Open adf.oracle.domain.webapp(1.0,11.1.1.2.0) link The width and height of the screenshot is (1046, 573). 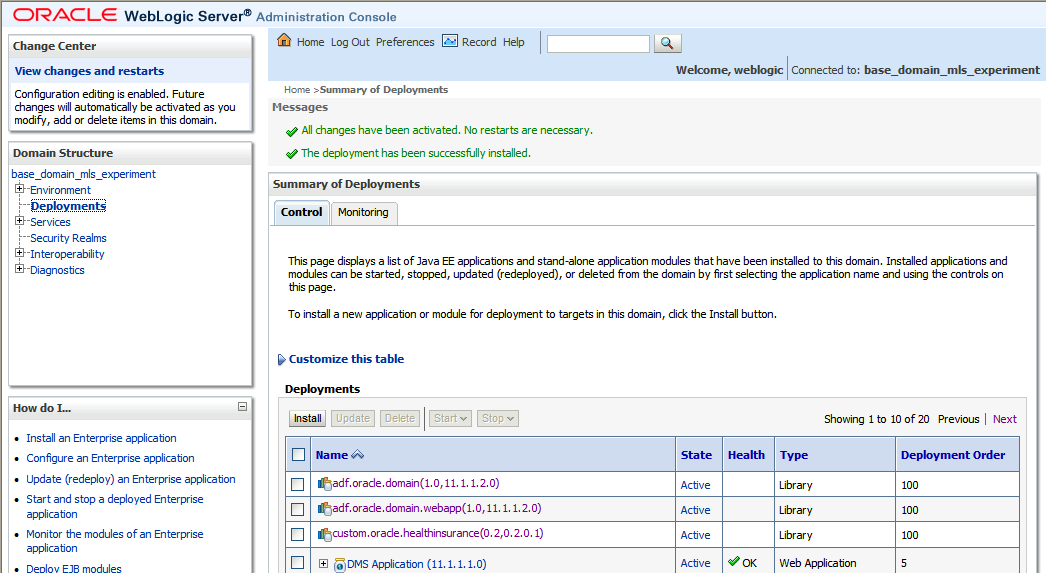tap(437, 508)
